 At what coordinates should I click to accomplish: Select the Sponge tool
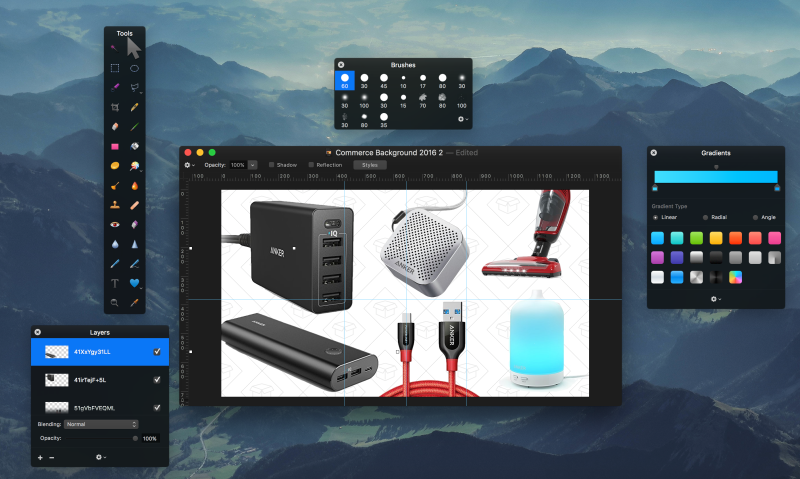(x=115, y=166)
